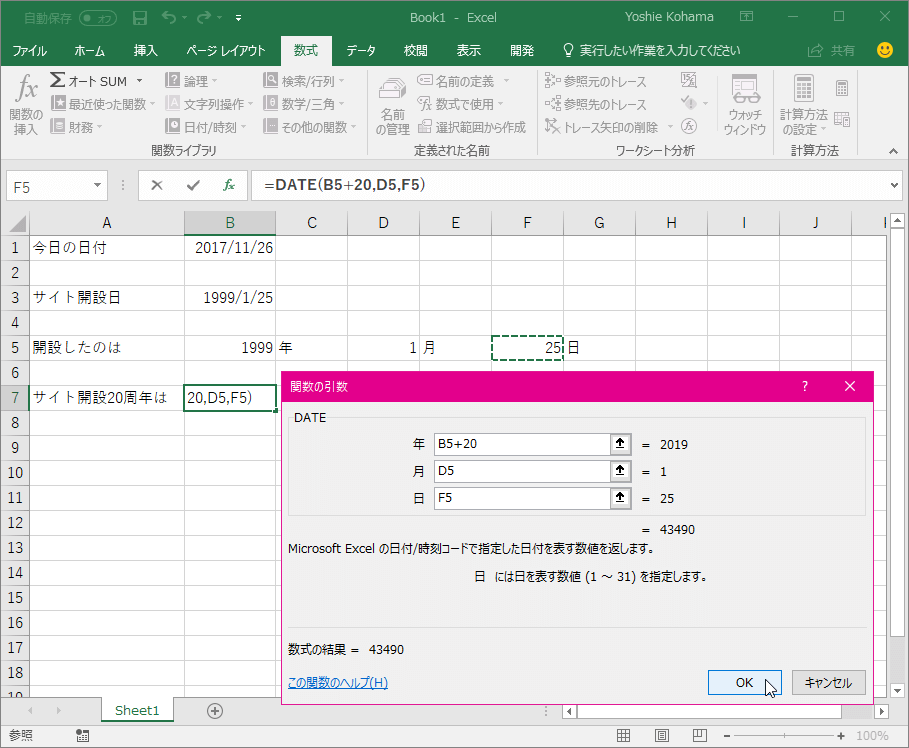Click the 月 argument input field
Viewport: 909px width, 748px height.
pyautogui.click(x=522, y=471)
